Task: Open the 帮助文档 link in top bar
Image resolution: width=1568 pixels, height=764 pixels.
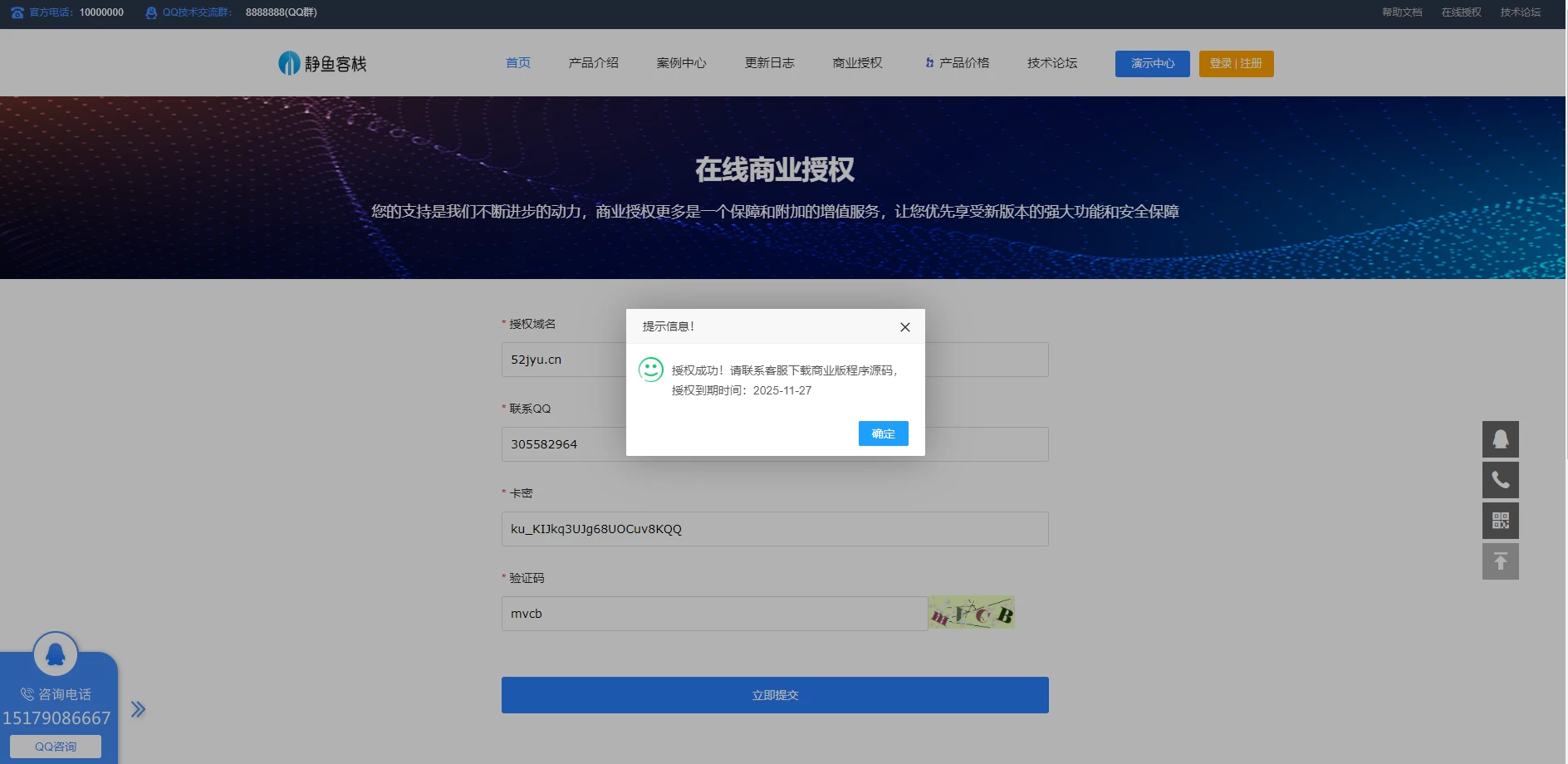Action: 1402,12
